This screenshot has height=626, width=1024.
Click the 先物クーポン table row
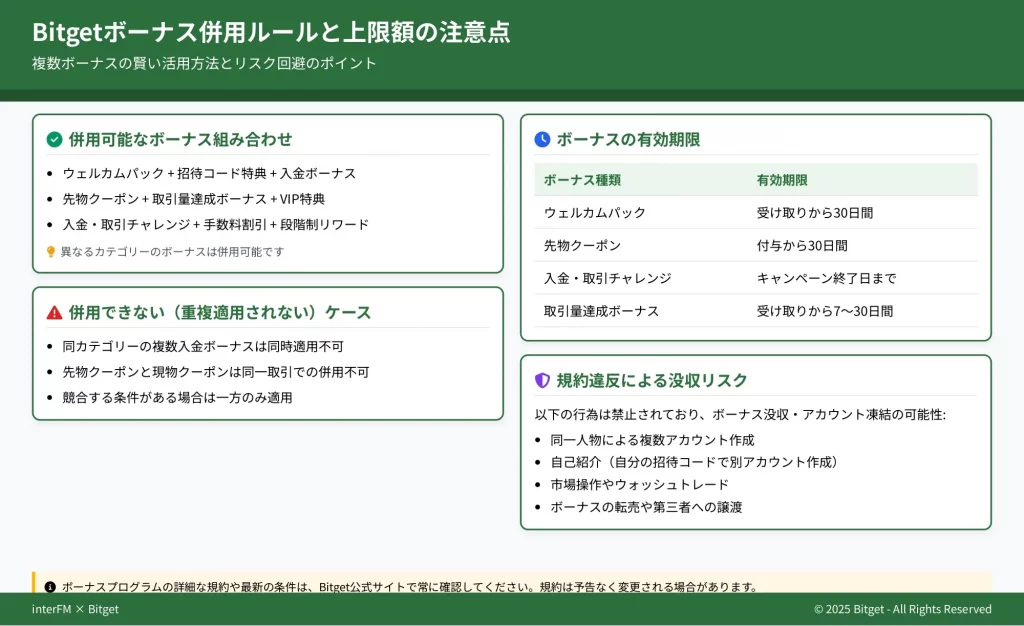[x=755, y=245]
